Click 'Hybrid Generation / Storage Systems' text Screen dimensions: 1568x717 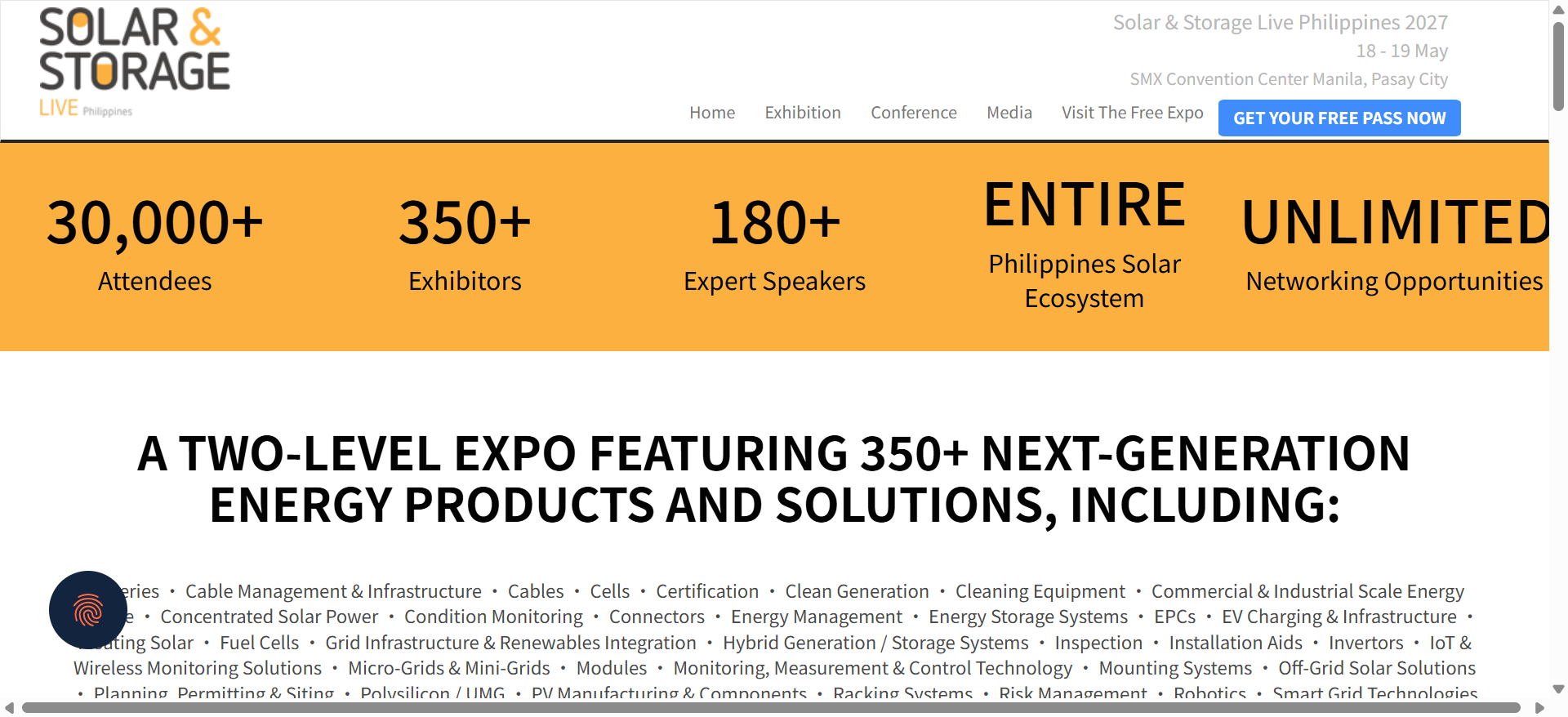(875, 643)
